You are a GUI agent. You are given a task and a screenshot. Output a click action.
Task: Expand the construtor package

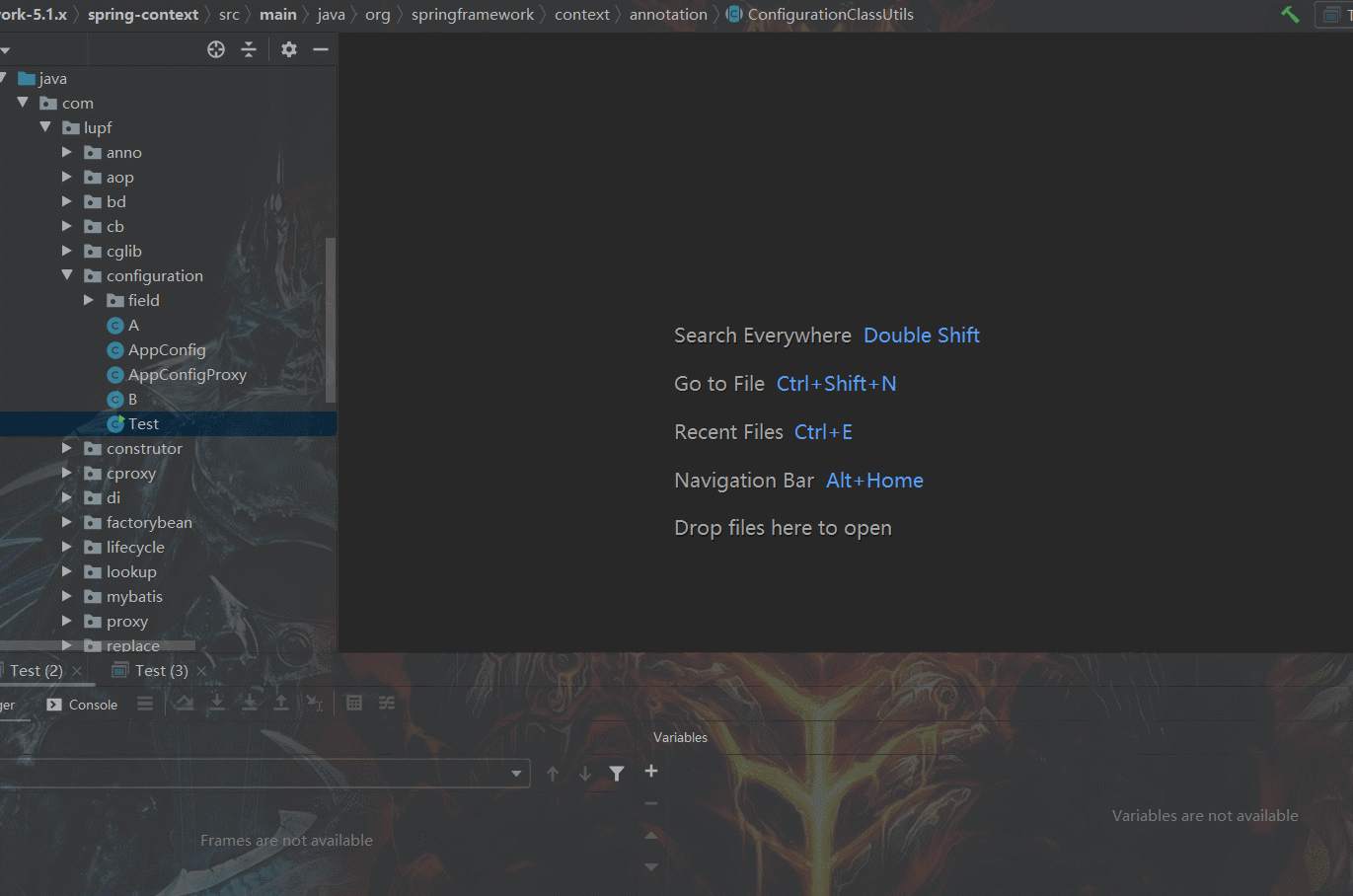coord(67,448)
